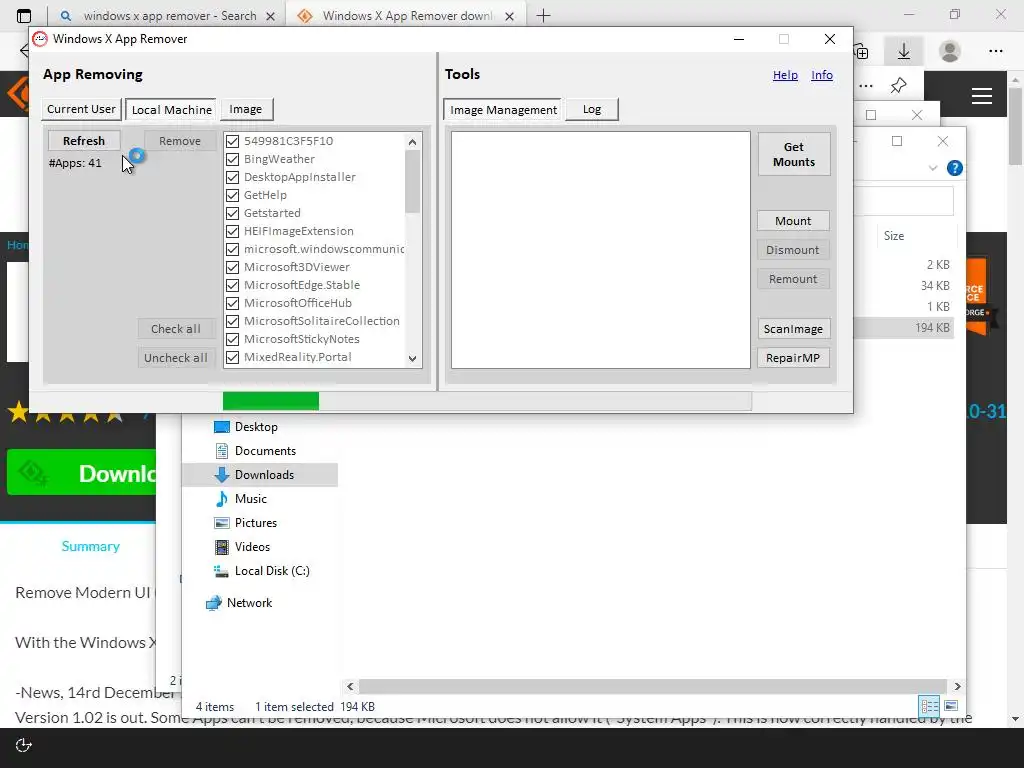Viewport: 1024px width, 768px height.
Task: Uncheck the HEIFImageExtension checkbox
Action: point(232,231)
